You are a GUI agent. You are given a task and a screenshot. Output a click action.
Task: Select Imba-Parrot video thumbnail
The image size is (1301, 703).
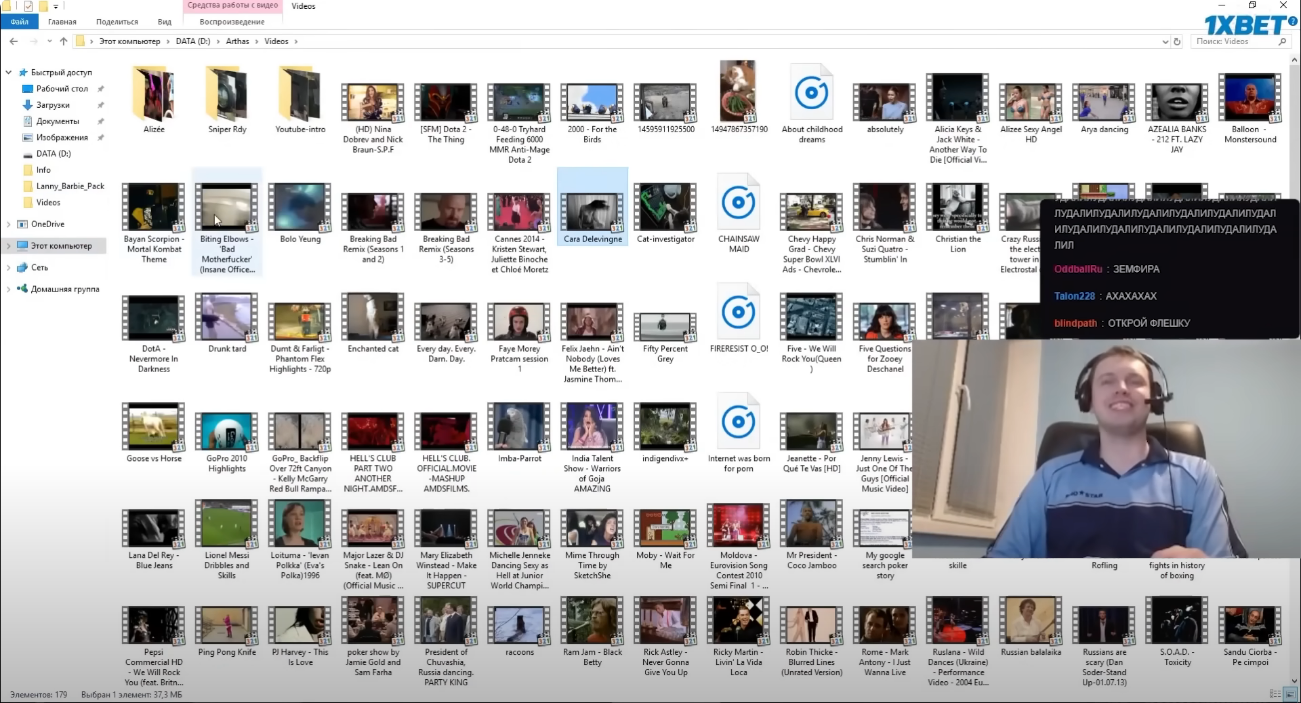(519, 427)
